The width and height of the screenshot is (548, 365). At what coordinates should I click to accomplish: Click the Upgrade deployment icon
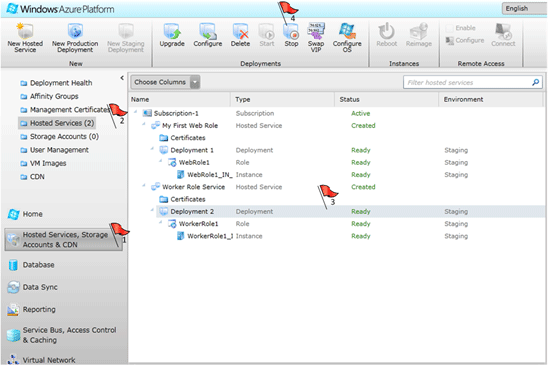click(x=172, y=31)
